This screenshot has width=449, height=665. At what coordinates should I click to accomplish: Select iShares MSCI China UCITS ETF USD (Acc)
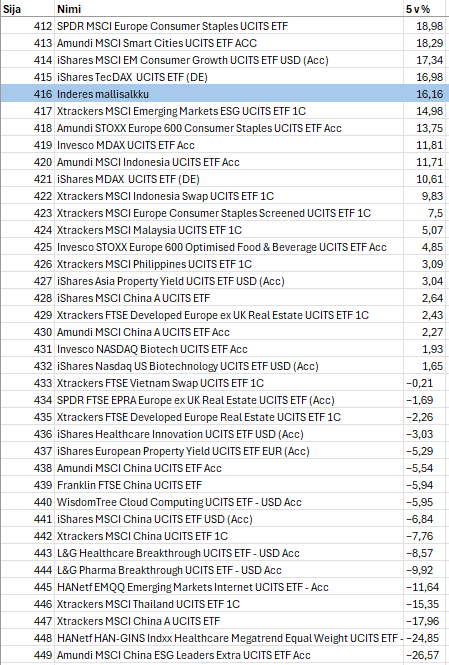[x=229, y=519]
